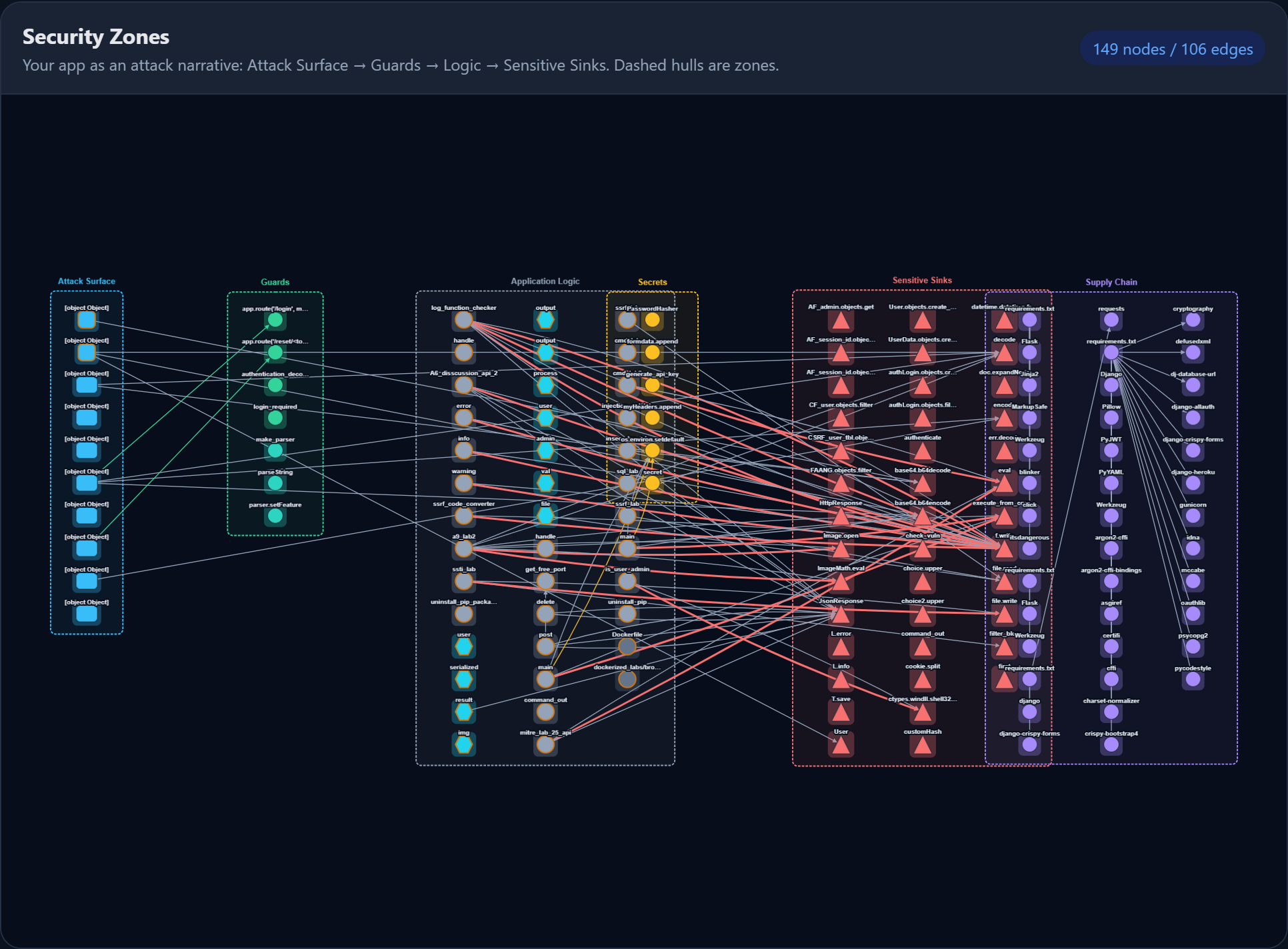
Task: Click the parser.setFeature guard node
Action: point(275,516)
